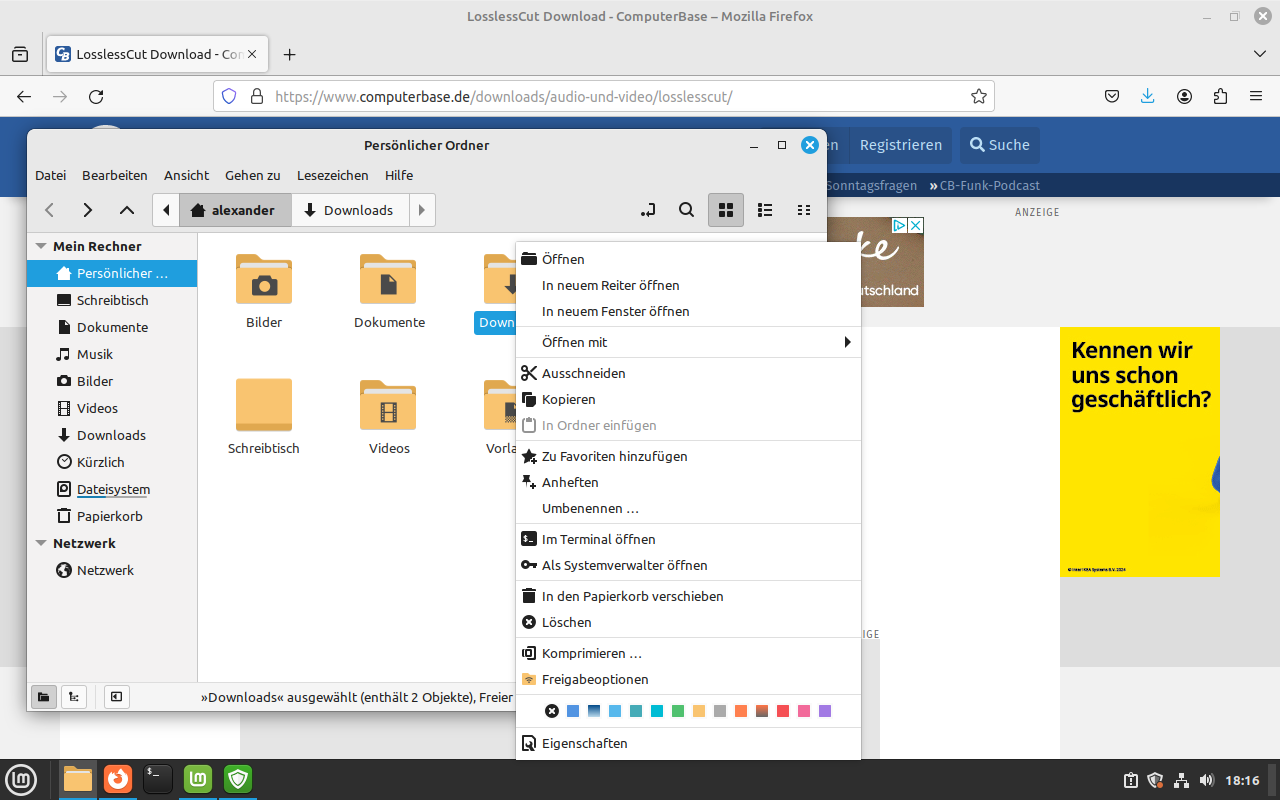Click Kopieren in the context menu

pyautogui.click(x=688, y=399)
